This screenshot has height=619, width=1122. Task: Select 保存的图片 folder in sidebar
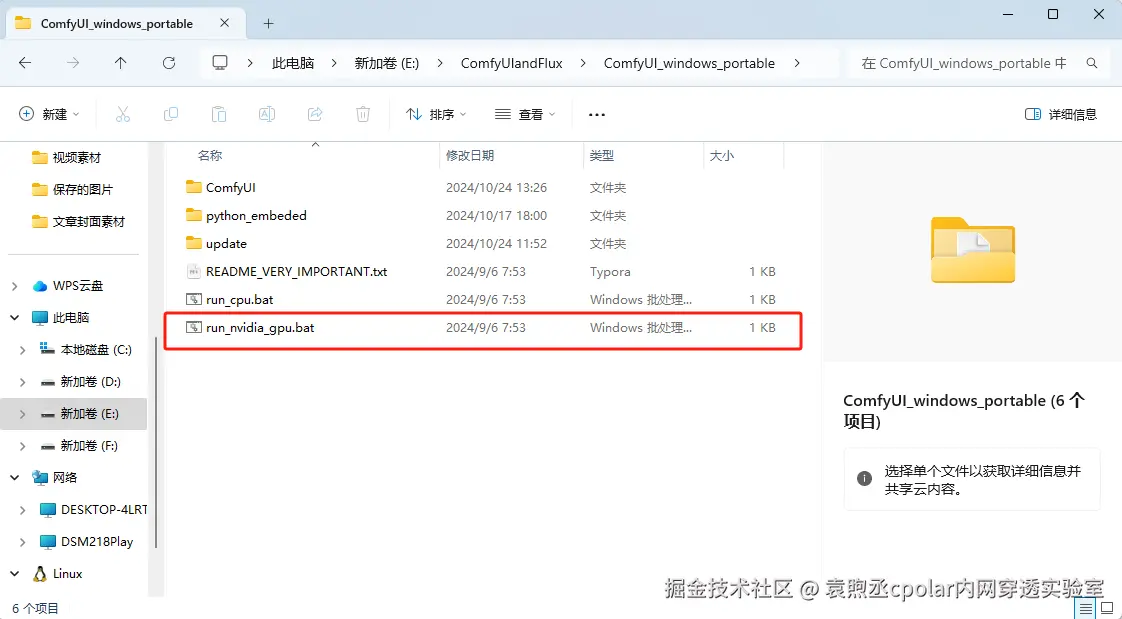click(72, 190)
